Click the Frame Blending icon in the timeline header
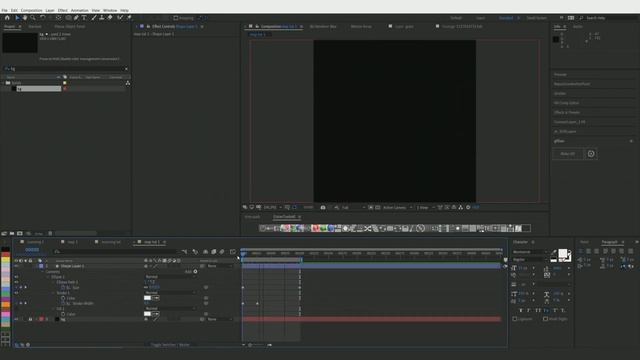The height and width of the screenshot is (360, 640). pos(213,252)
